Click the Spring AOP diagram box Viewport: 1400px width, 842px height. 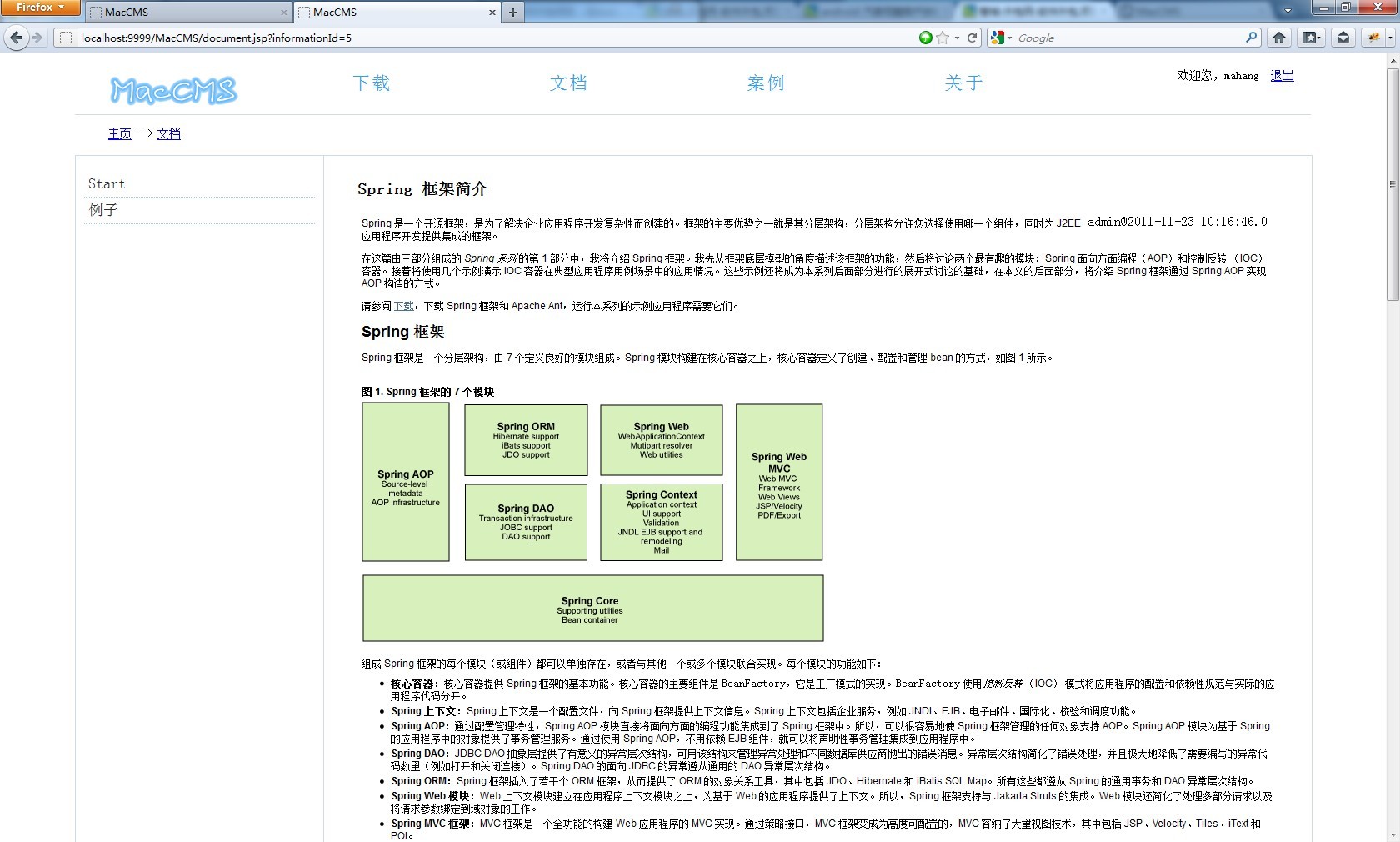click(x=406, y=482)
